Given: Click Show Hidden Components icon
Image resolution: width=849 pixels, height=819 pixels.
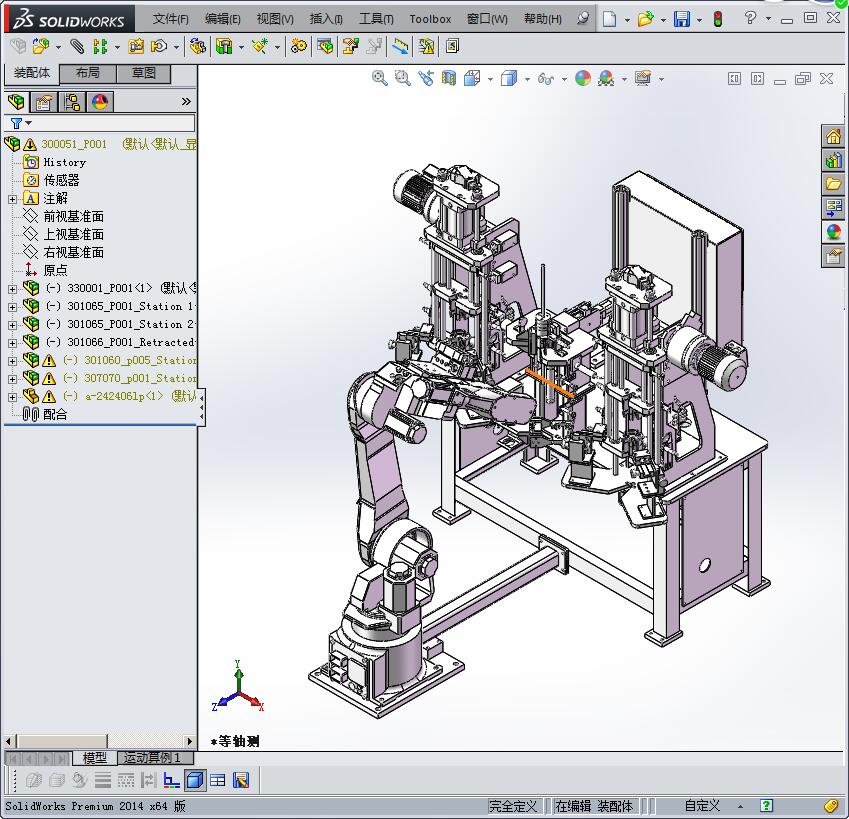Looking at the screenshot, I should tap(198, 47).
